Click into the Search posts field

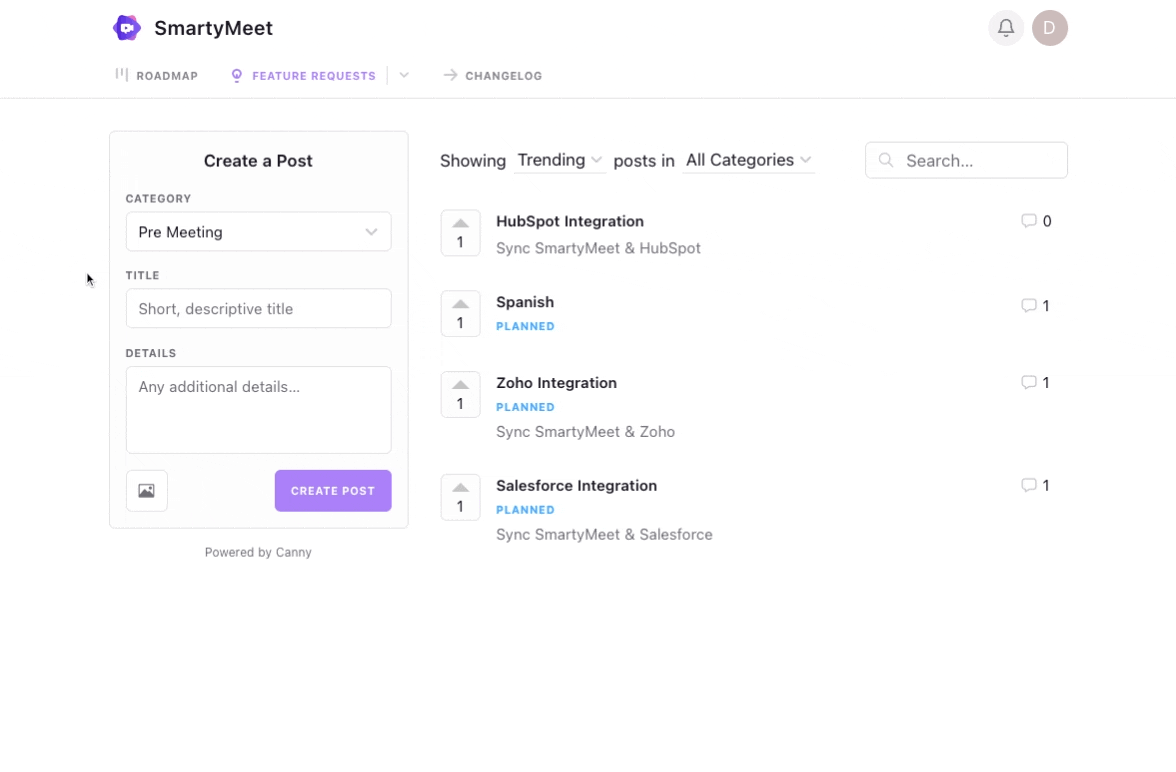(966, 161)
